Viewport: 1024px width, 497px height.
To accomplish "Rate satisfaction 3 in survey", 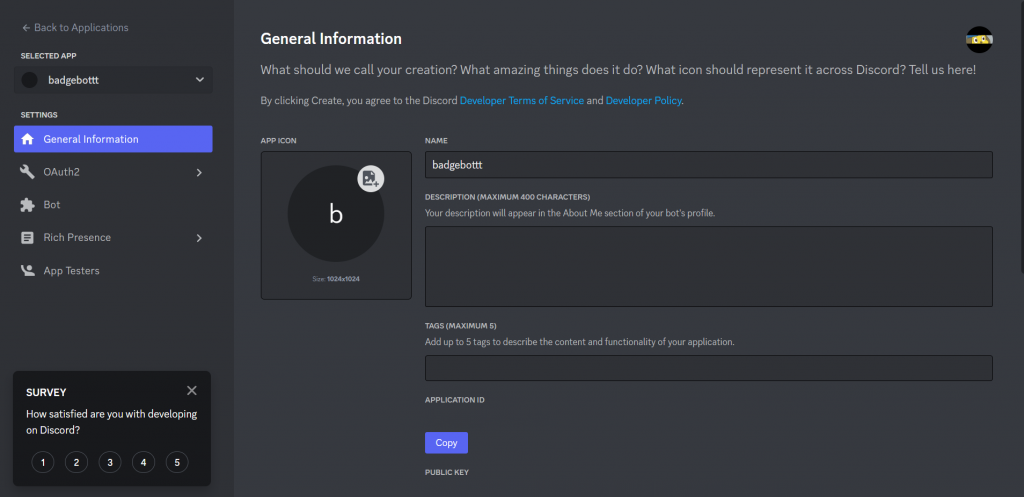I will pyautogui.click(x=110, y=463).
